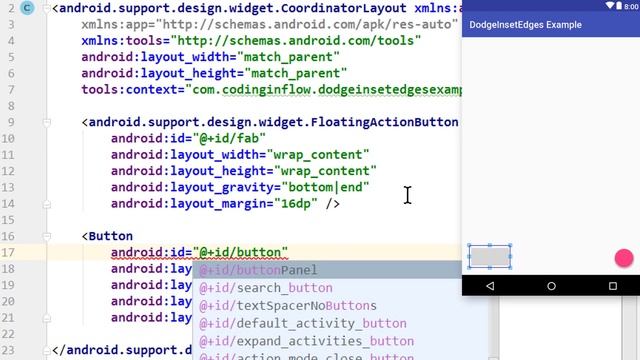This screenshot has height=360, width=640.
Task: Tap the Recents square icon in preview
Action: [613, 286]
